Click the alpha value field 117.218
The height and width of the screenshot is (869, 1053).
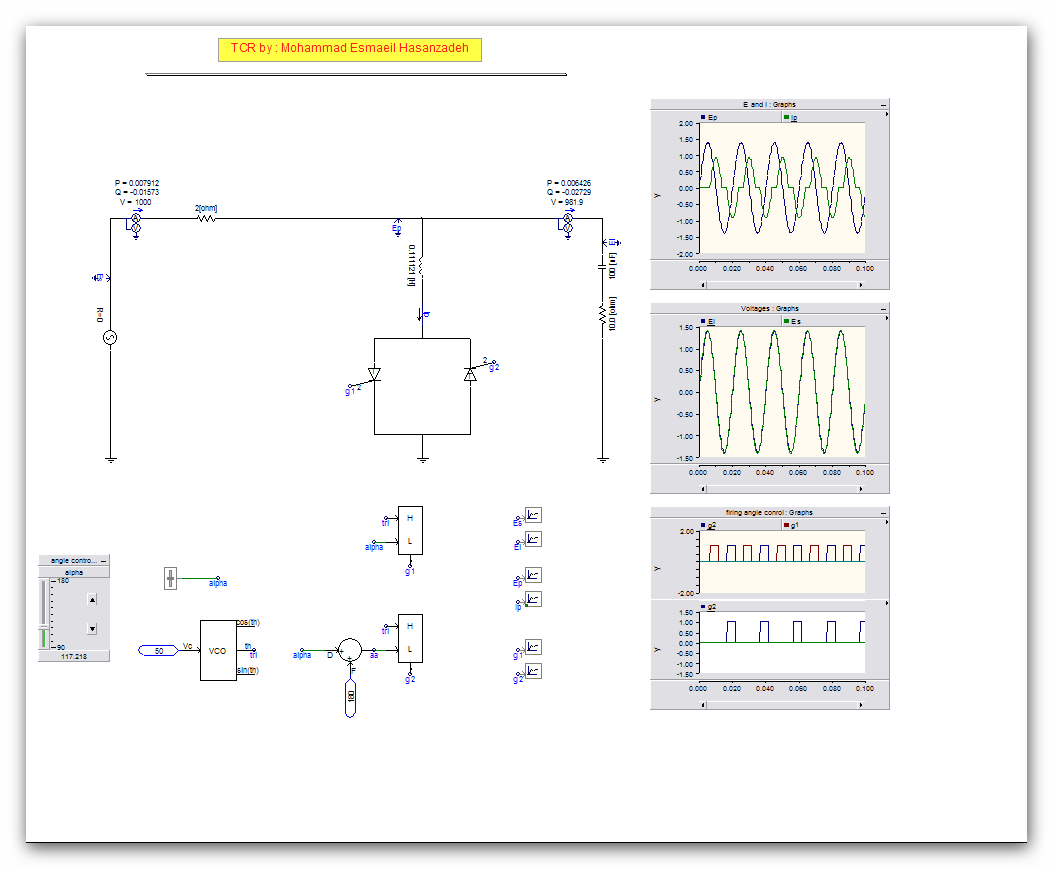[x=74, y=656]
